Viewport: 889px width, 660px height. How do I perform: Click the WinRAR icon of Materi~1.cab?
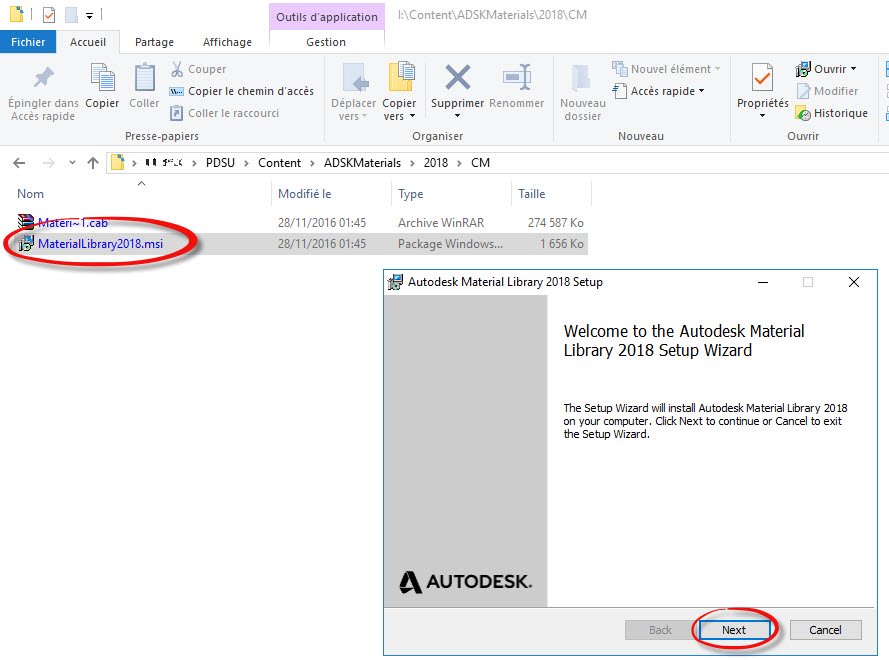tap(26, 222)
